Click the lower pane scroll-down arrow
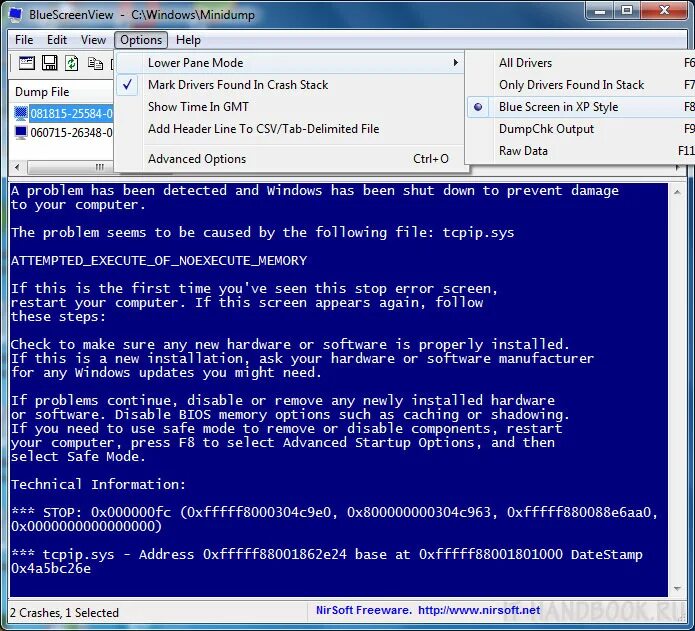 (x=677, y=588)
